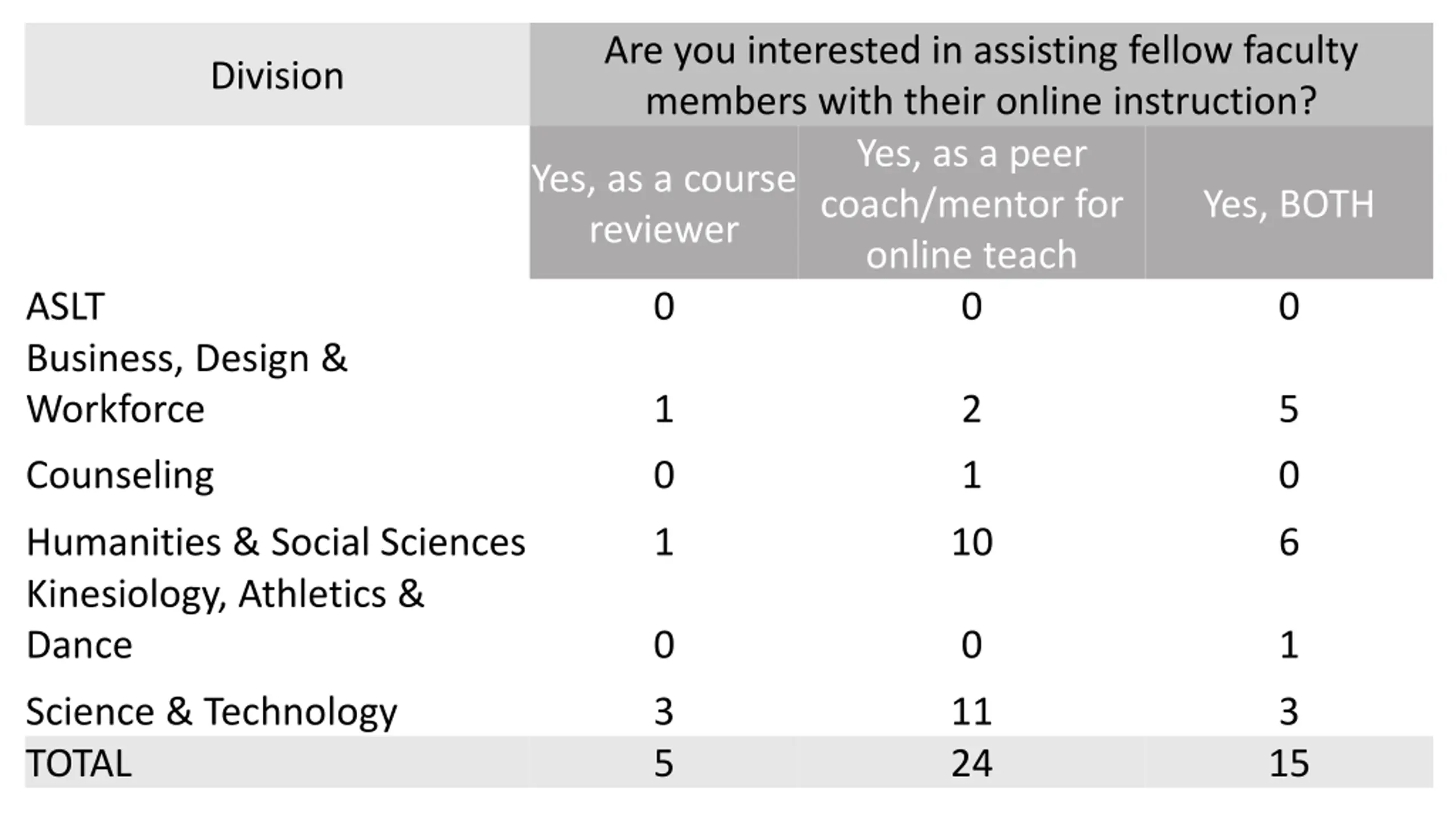Viewport: 1456px width, 819px height.
Task: Click the 'Yes, BOTH' column header
Action: [x=1288, y=204]
